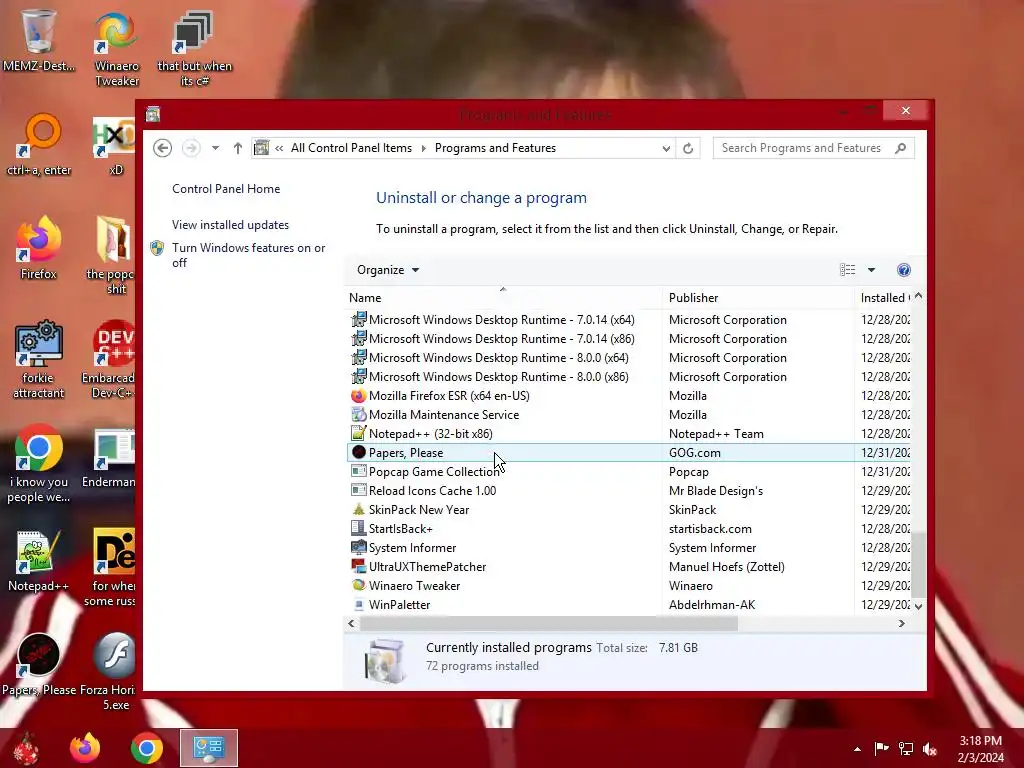Launch Firefox from the taskbar
The height and width of the screenshot is (768, 1024).
pos(85,748)
